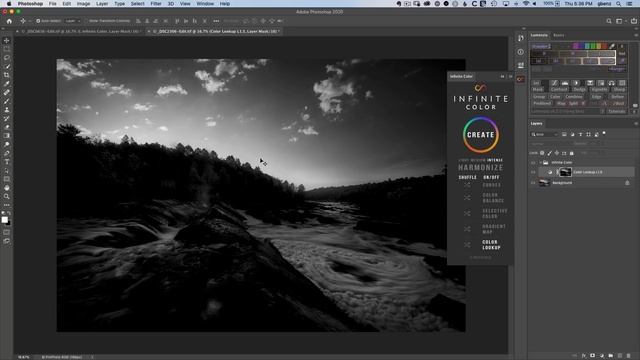This screenshot has height=360, width=640.
Task: Switch to the first document tab
Action: (80, 31)
